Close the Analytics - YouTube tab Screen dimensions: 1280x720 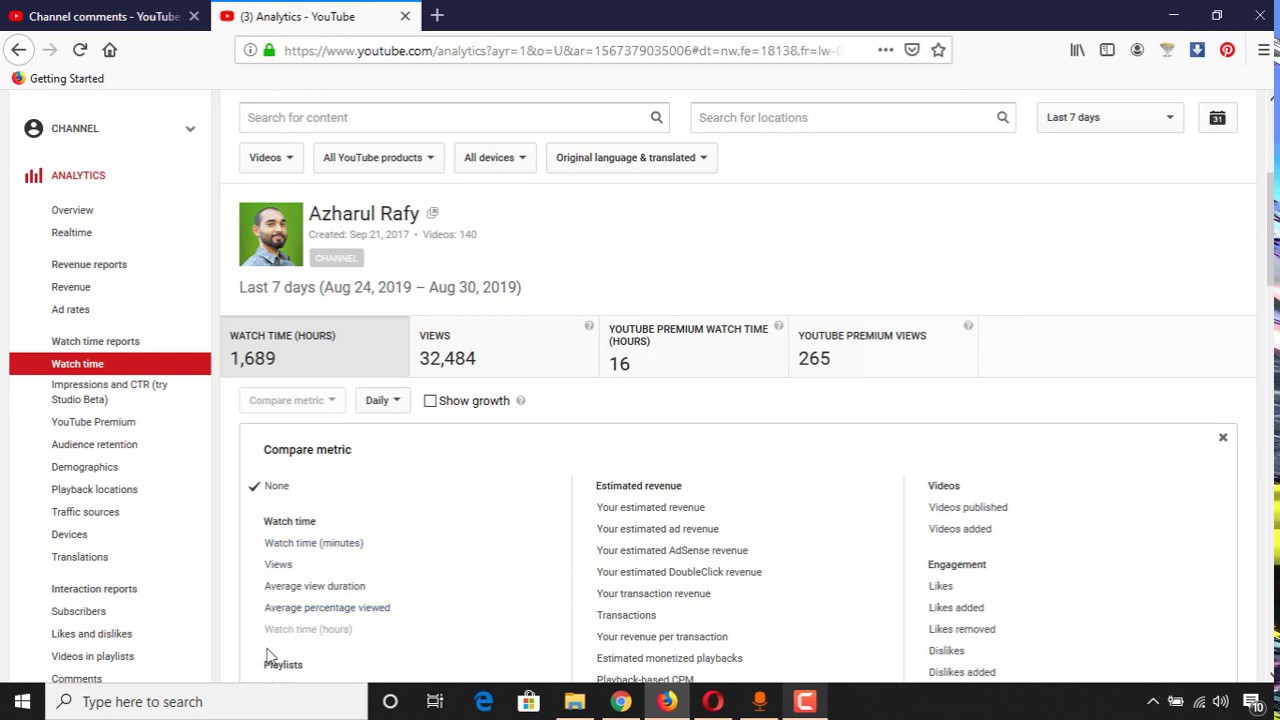405,16
